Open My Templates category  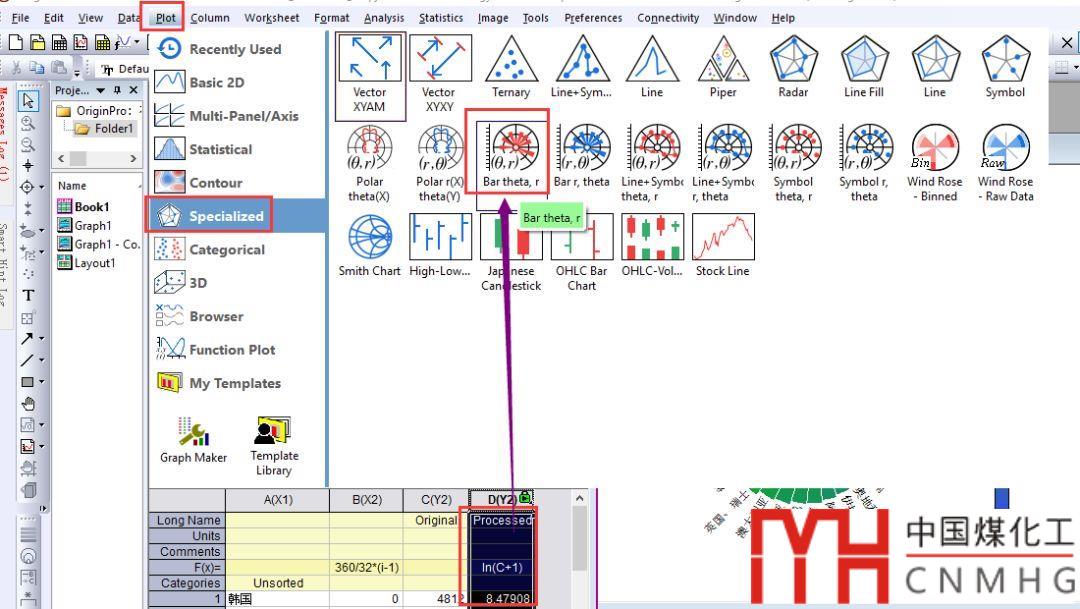[238, 383]
